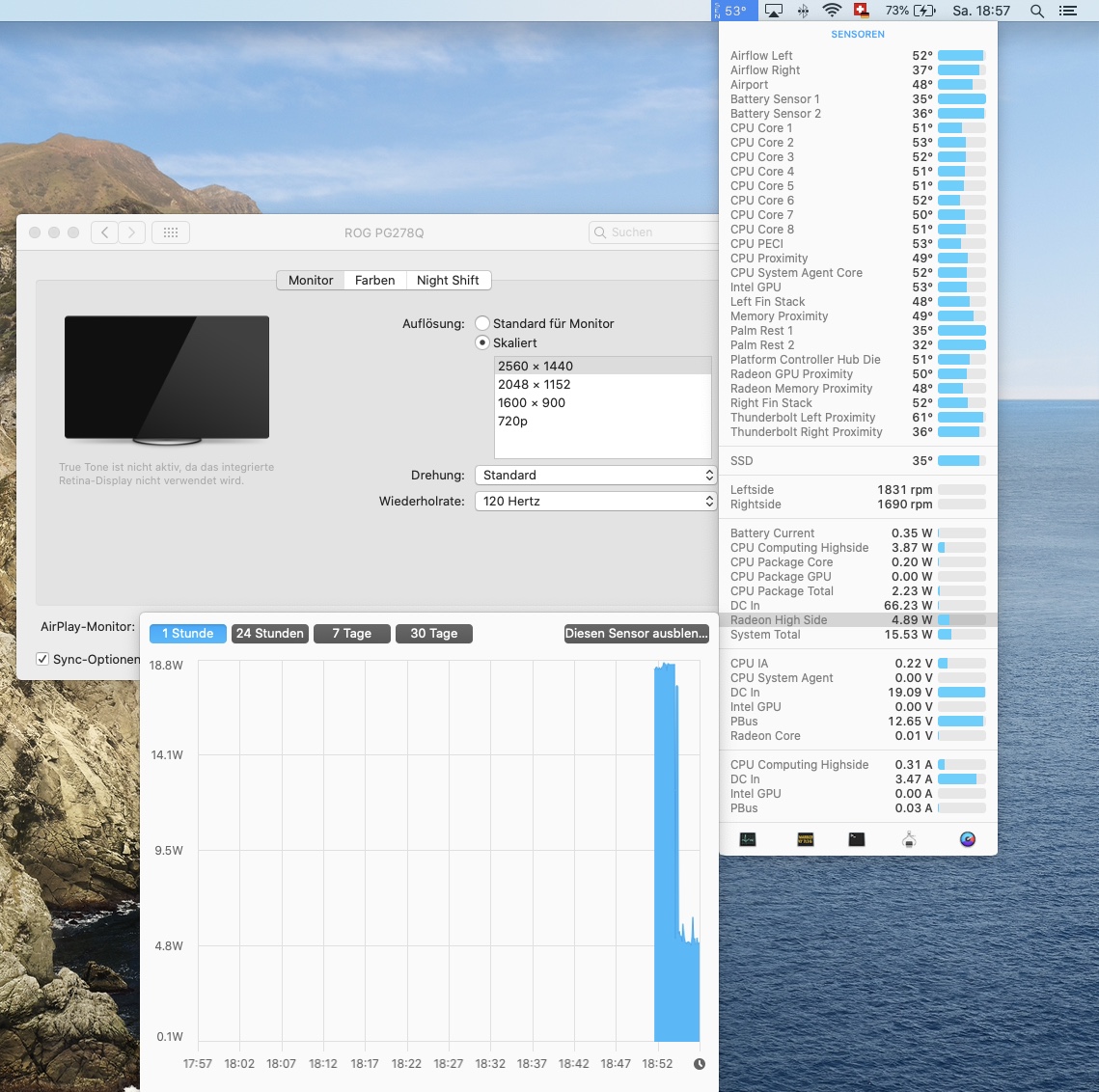1099x1092 pixels.
Task: Click the 'Battery Current' 0.35 W row
Action: pyautogui.click(x=858, y=532)
